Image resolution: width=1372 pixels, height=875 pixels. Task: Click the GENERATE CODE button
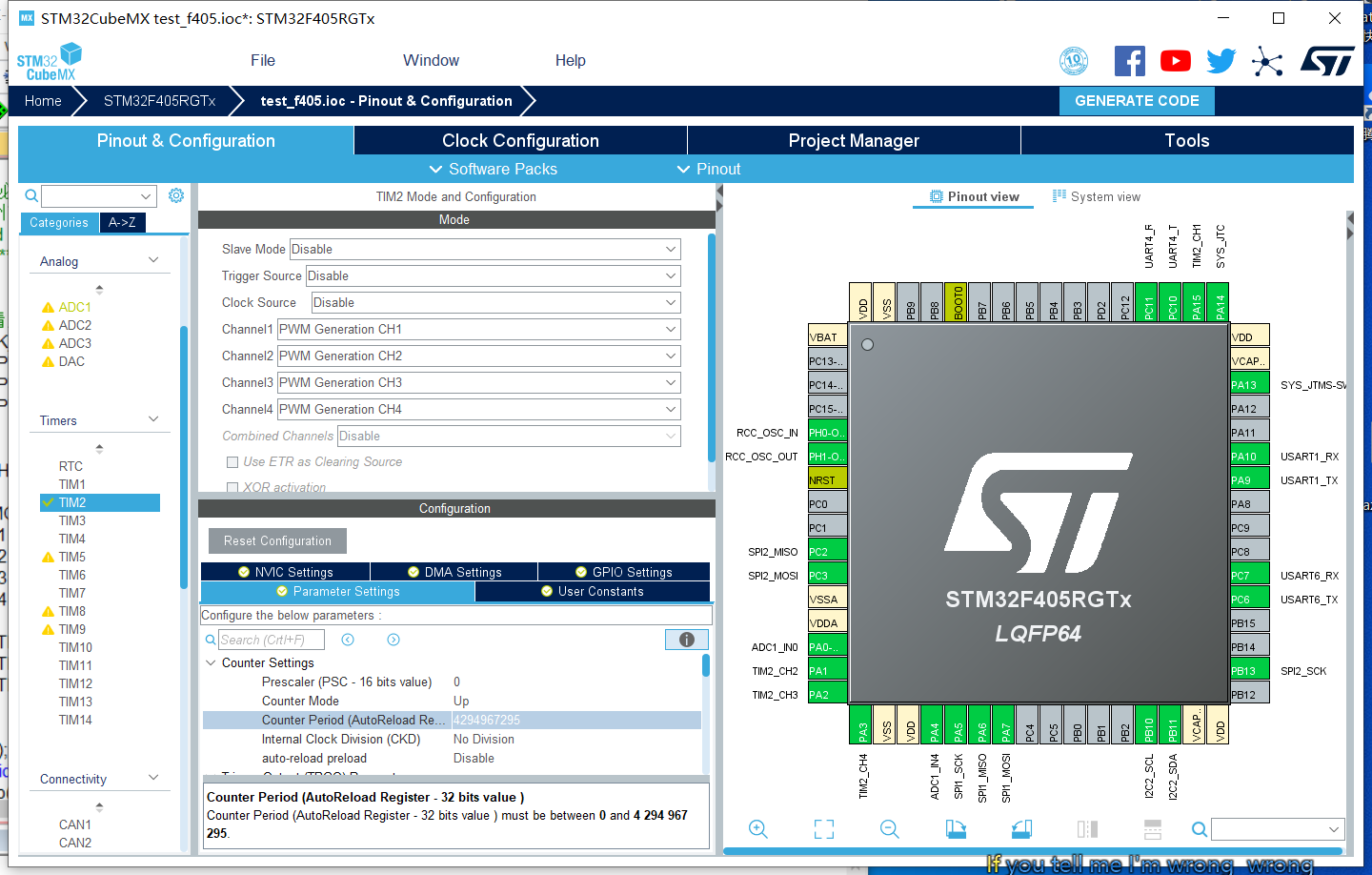1137,100
